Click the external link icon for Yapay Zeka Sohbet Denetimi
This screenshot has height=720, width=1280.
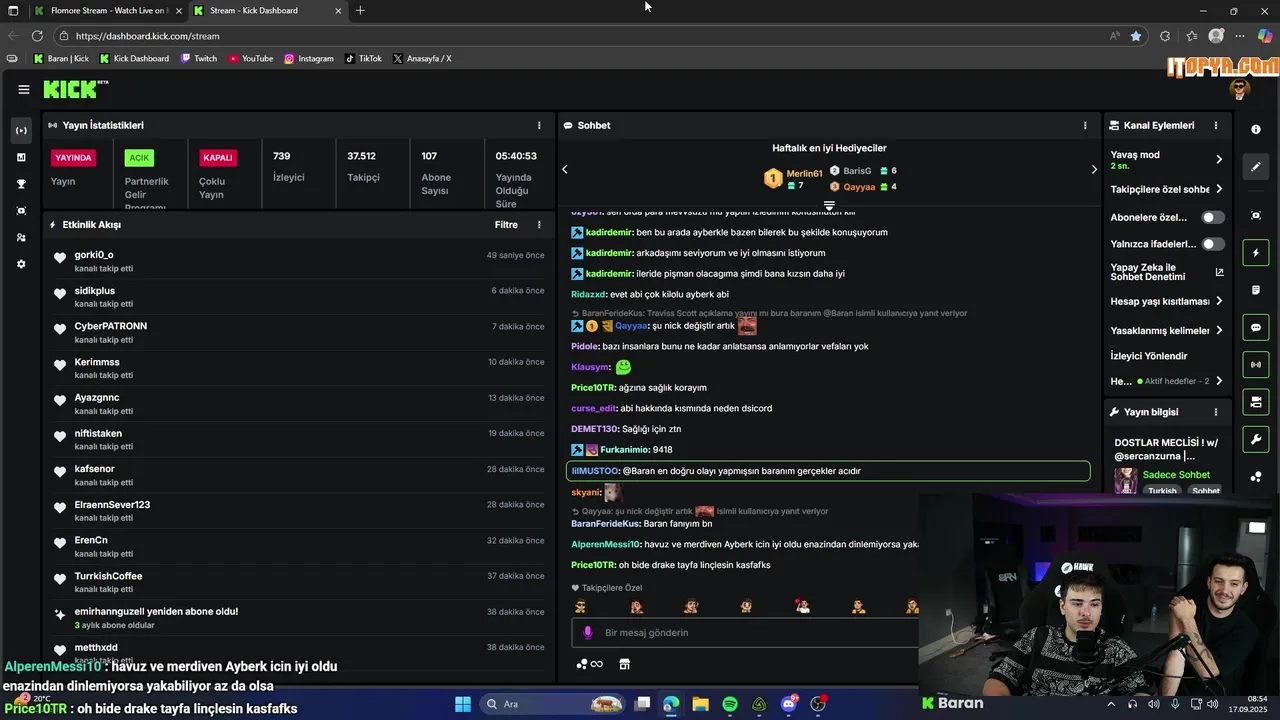[1219, 272]
